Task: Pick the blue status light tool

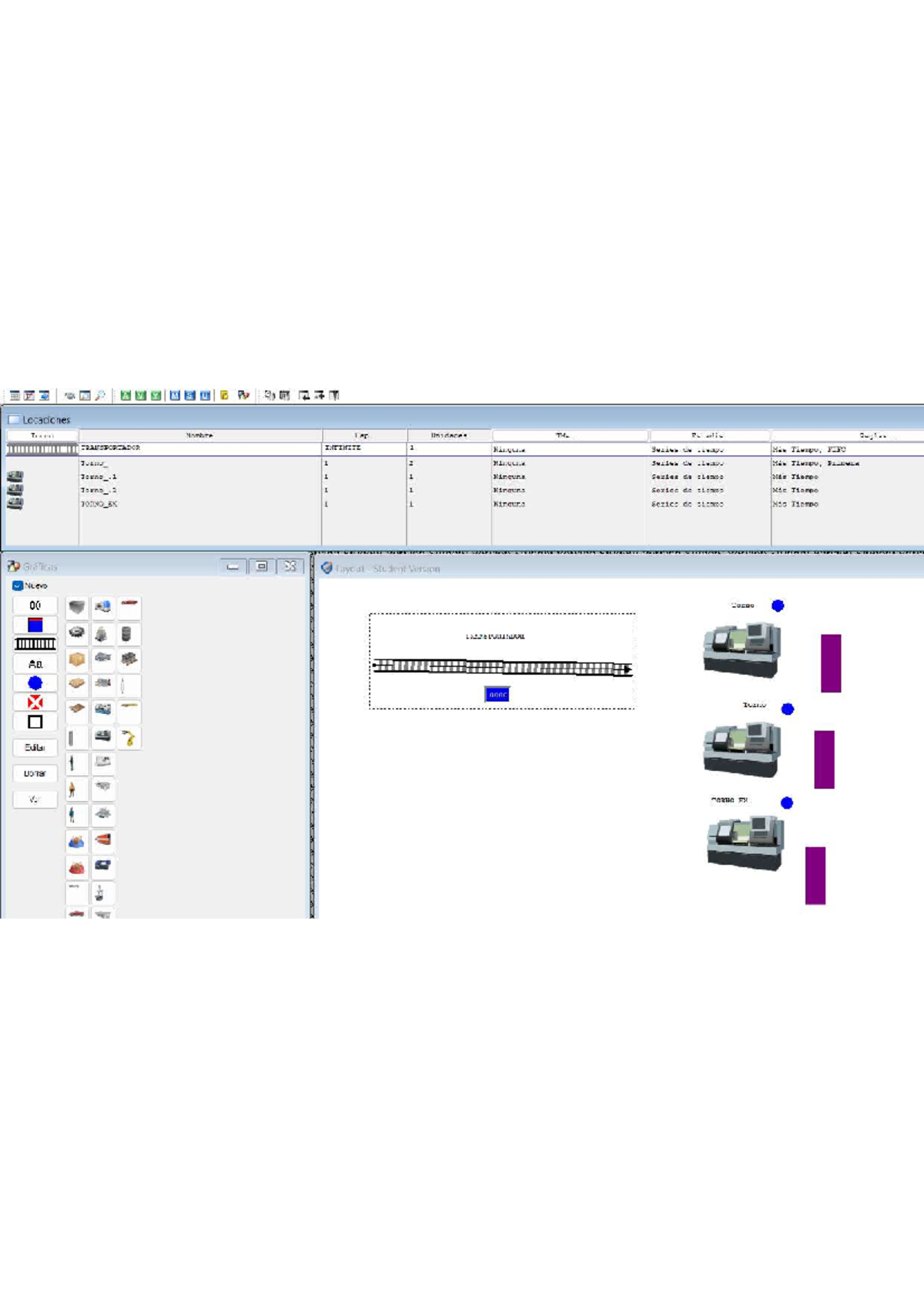Action: pyautogui.click(x=35, y=683)
